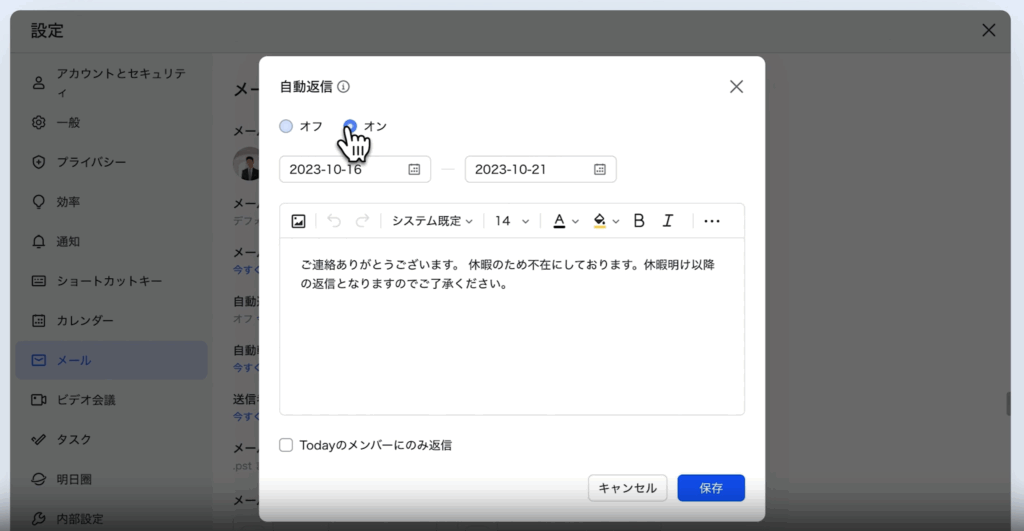Expand the highlight color dropdown arrow
1024x531 pixels.
click(616, 221)
